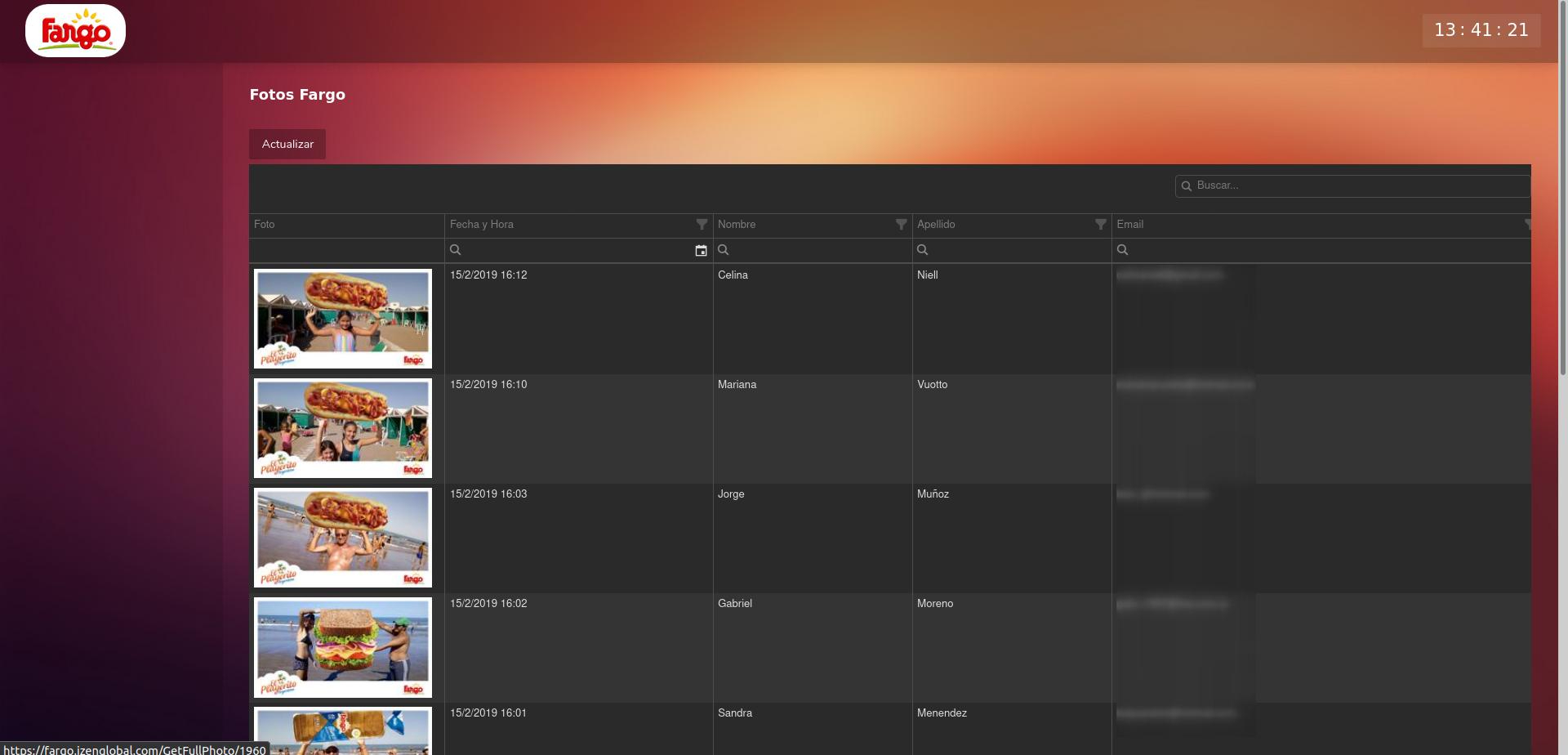Click search magnifier in Nombre filter row

click(x=724, y=250)
